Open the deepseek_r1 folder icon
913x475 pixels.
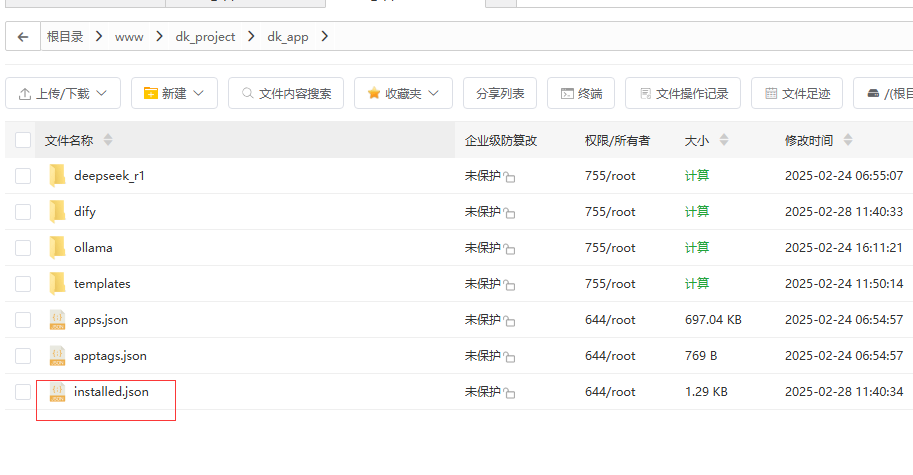pos(57,176)
